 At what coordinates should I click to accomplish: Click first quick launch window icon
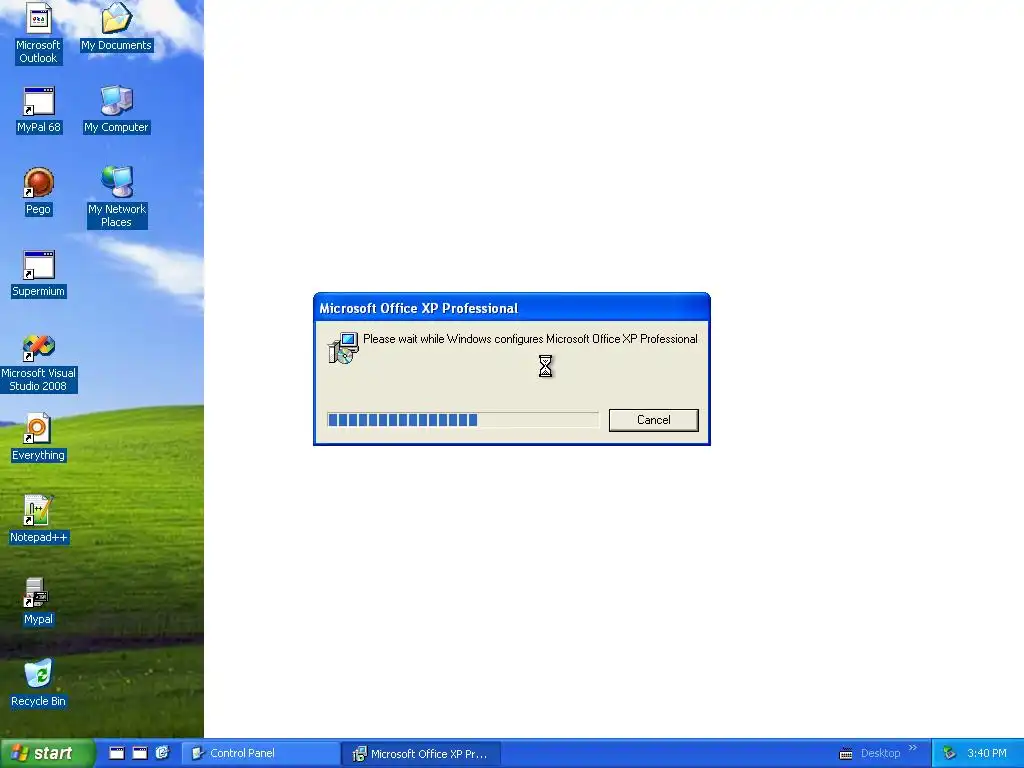coord(116,753)
